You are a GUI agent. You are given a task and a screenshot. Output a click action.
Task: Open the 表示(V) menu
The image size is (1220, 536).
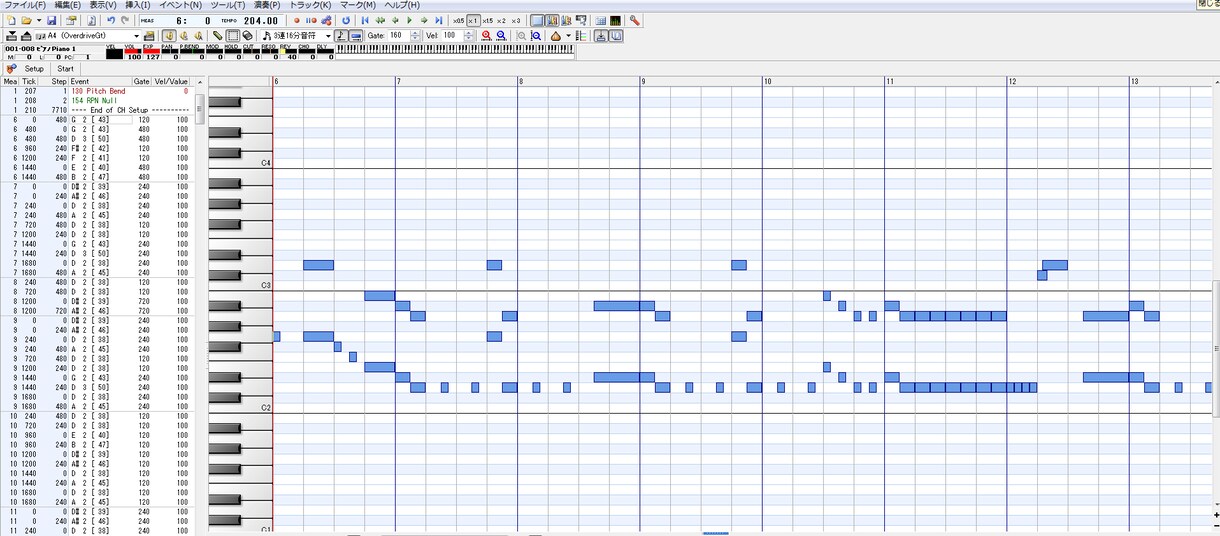point(103,5)
